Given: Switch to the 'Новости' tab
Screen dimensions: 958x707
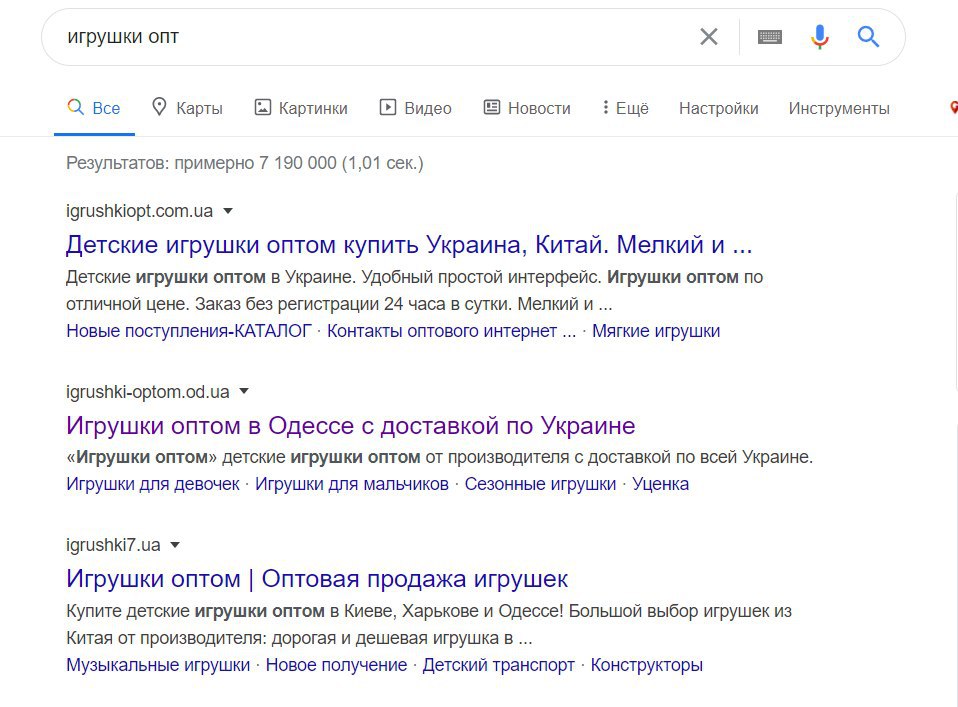Looking at the screenshot, I should [527, 108].
